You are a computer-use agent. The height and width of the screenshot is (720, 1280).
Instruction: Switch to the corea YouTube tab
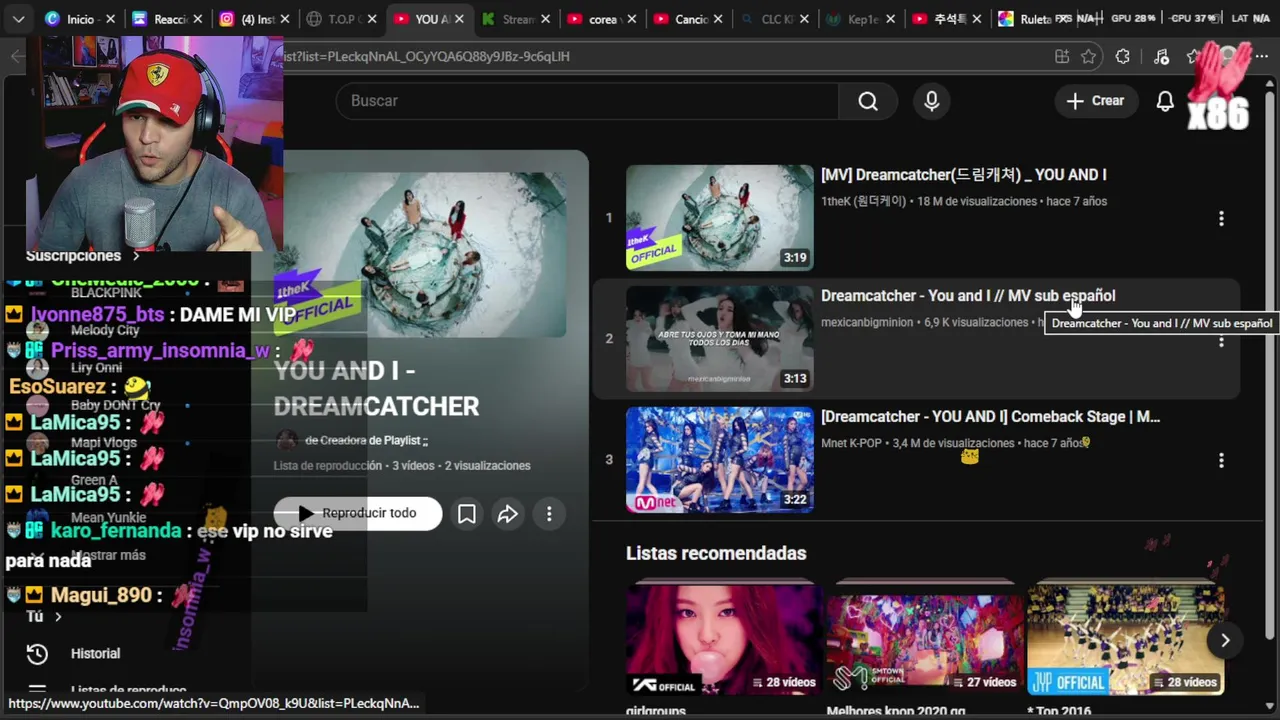click(x=603, y=19)
